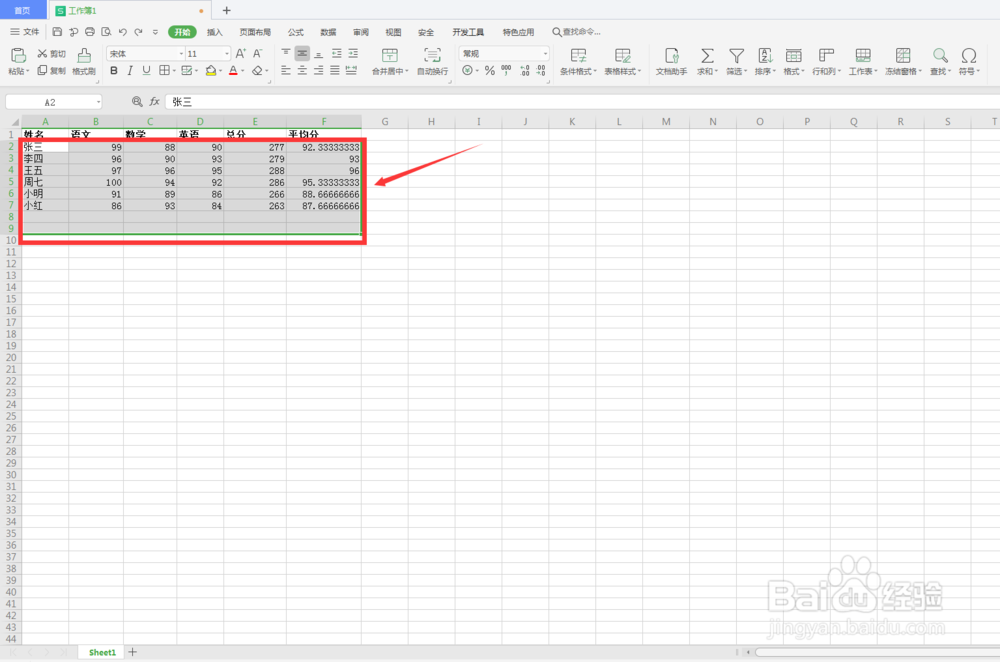The height and width of the screenshot is (662, 1000).
Task: Click the Redo arrow icon
Action: (x=138, y=31)
